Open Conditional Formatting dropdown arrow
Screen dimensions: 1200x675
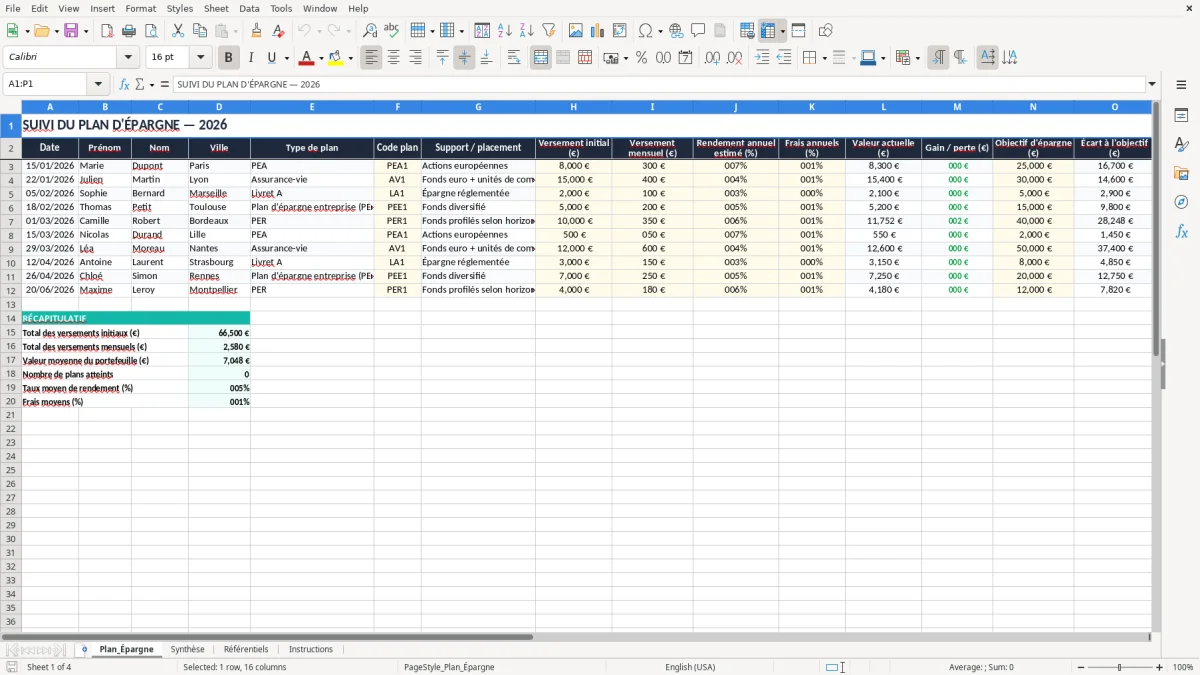coord(917,58)
